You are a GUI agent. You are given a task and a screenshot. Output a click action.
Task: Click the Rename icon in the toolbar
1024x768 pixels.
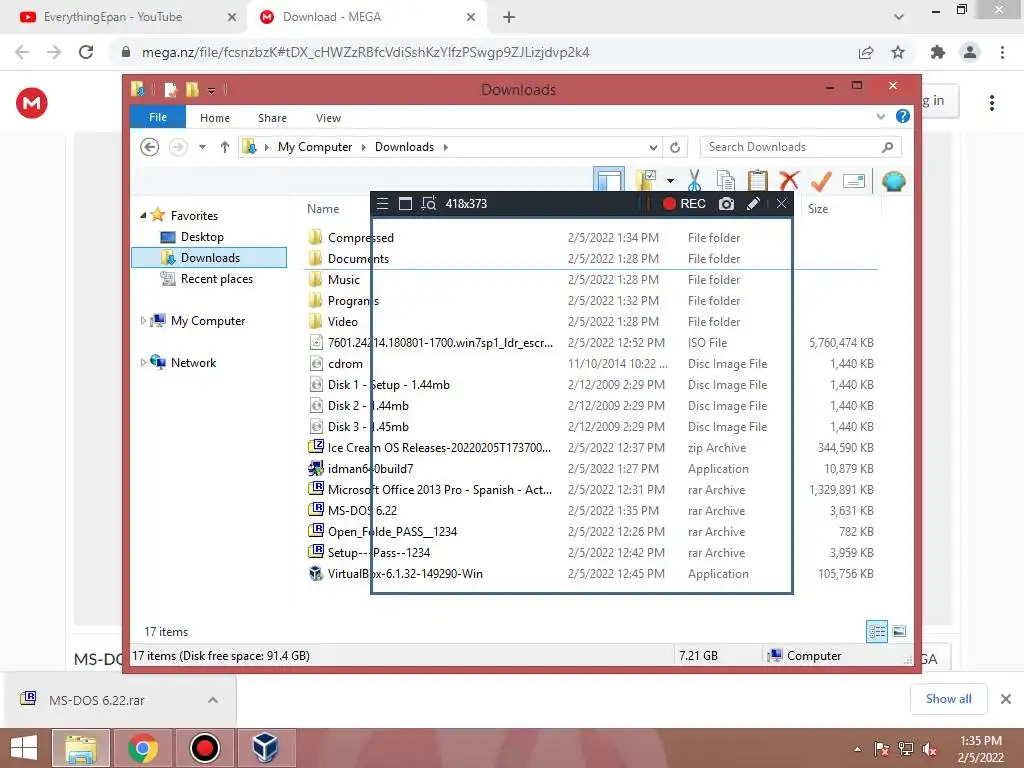tap(854, 181)
